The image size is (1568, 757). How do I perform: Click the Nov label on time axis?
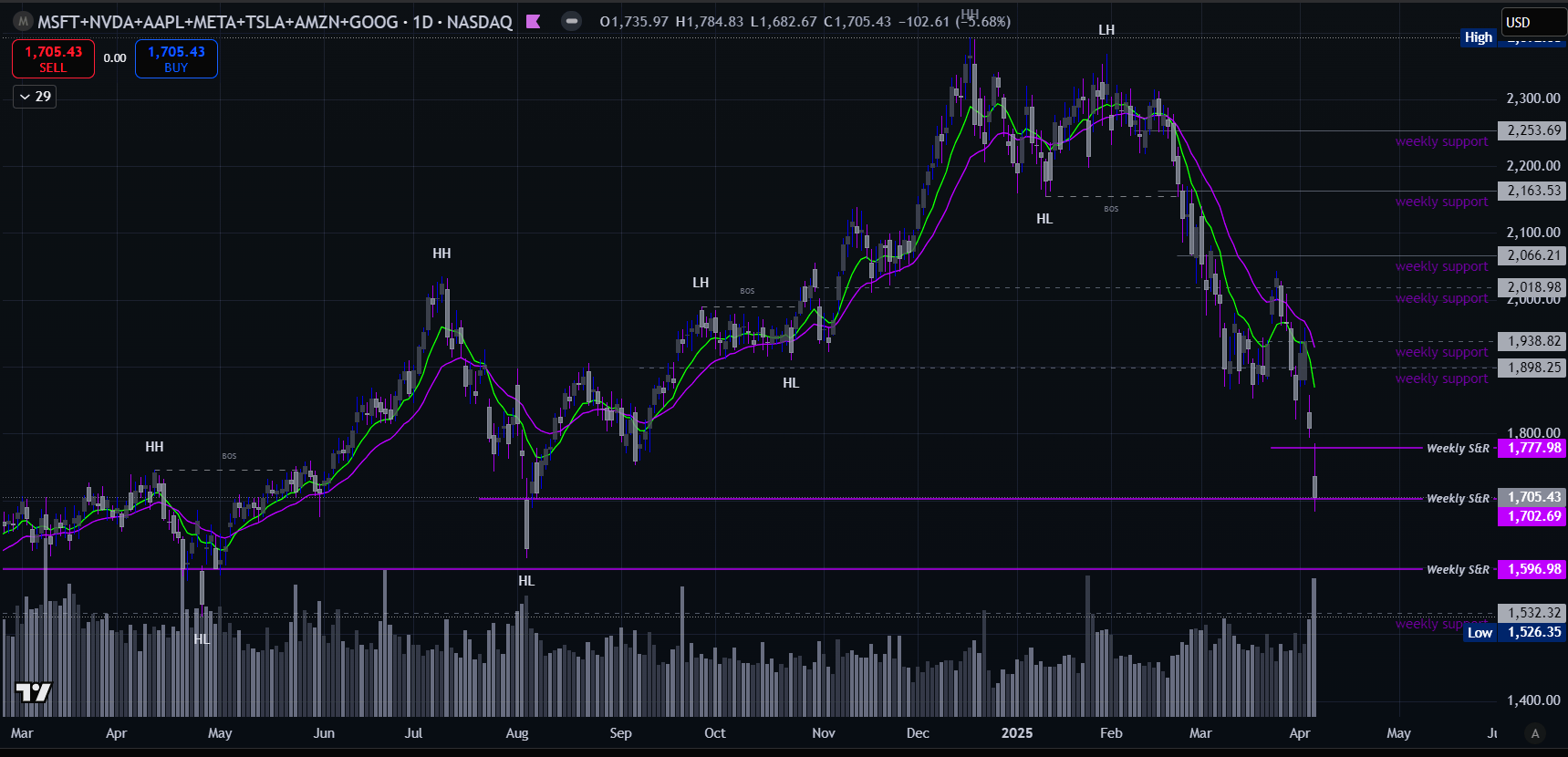(x=824, y=733)
